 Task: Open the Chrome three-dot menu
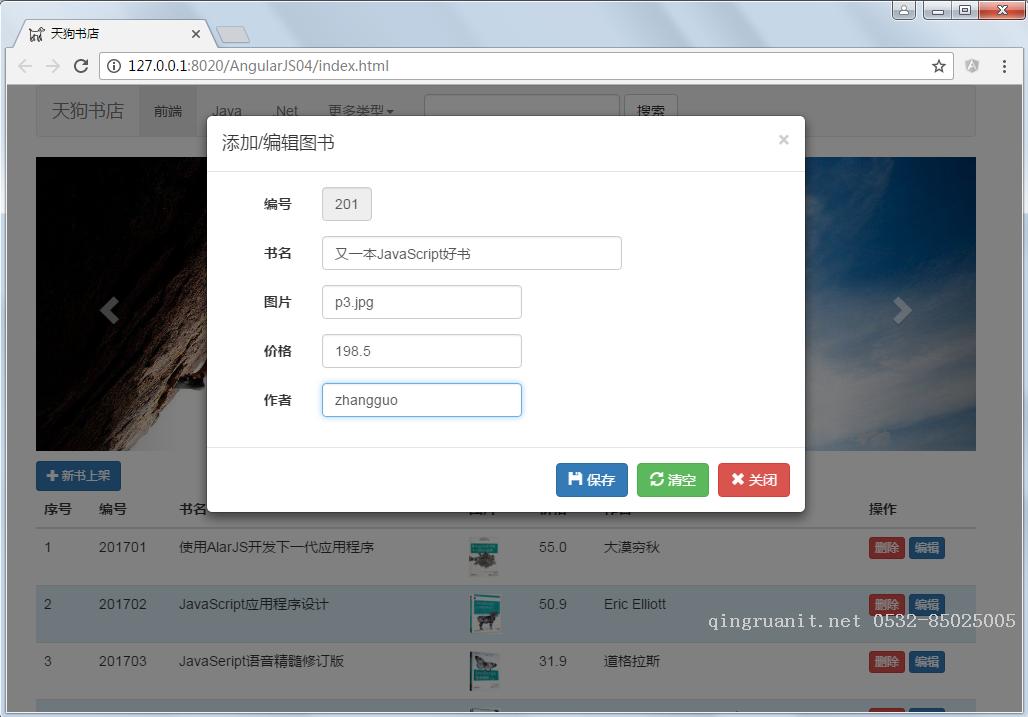coord(1004,66)
